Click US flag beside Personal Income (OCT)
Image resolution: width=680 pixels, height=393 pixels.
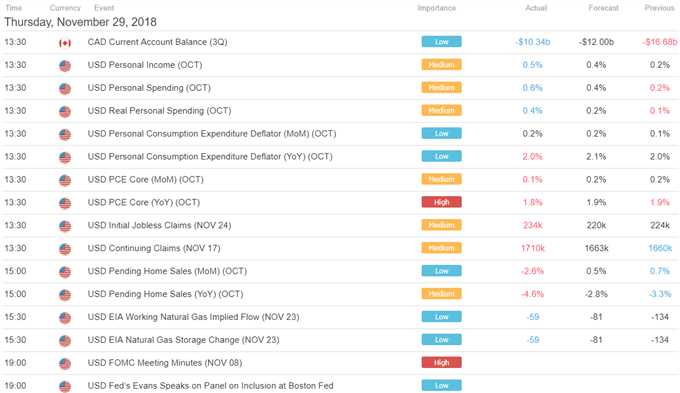click(65, 66)
